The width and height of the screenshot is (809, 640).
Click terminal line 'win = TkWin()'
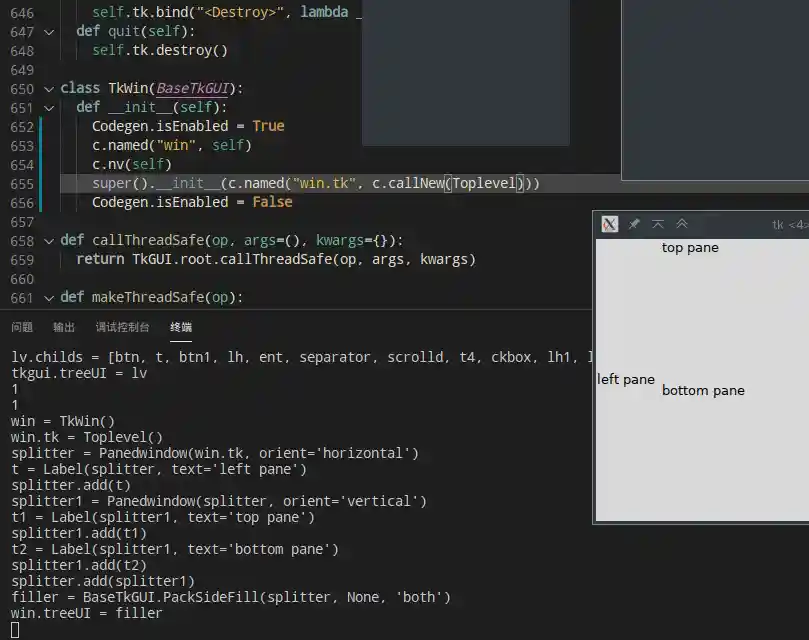click(63, 421)
